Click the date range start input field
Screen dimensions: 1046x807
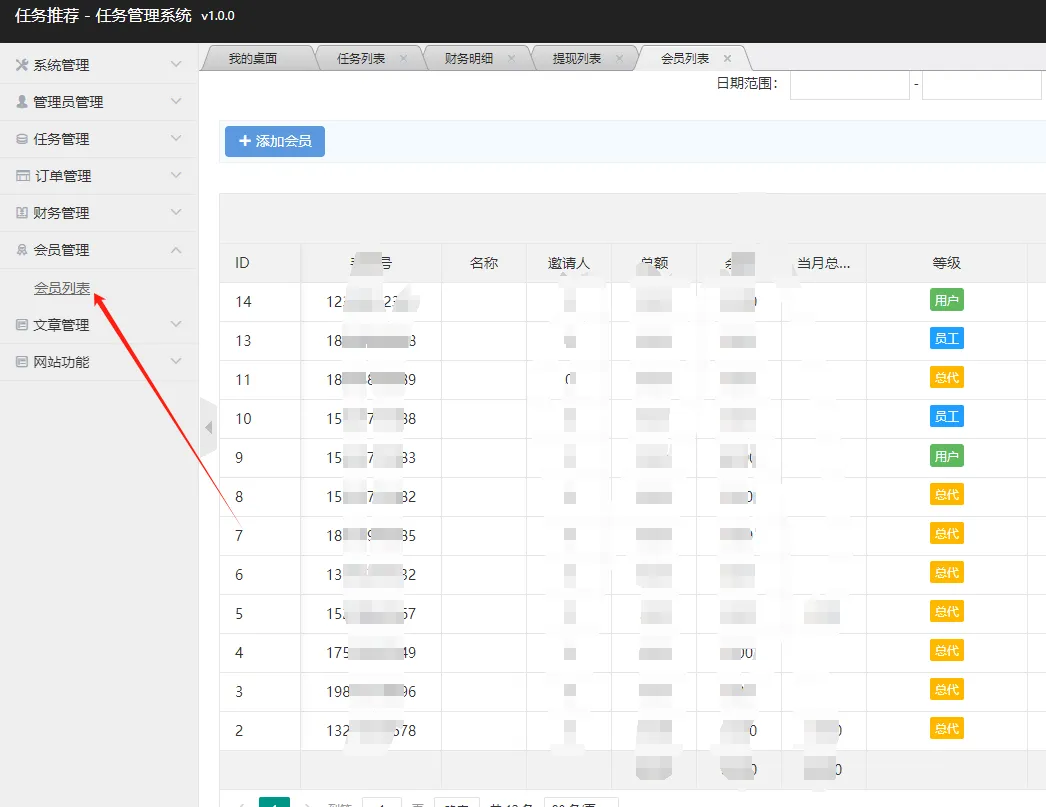[850, 85]
